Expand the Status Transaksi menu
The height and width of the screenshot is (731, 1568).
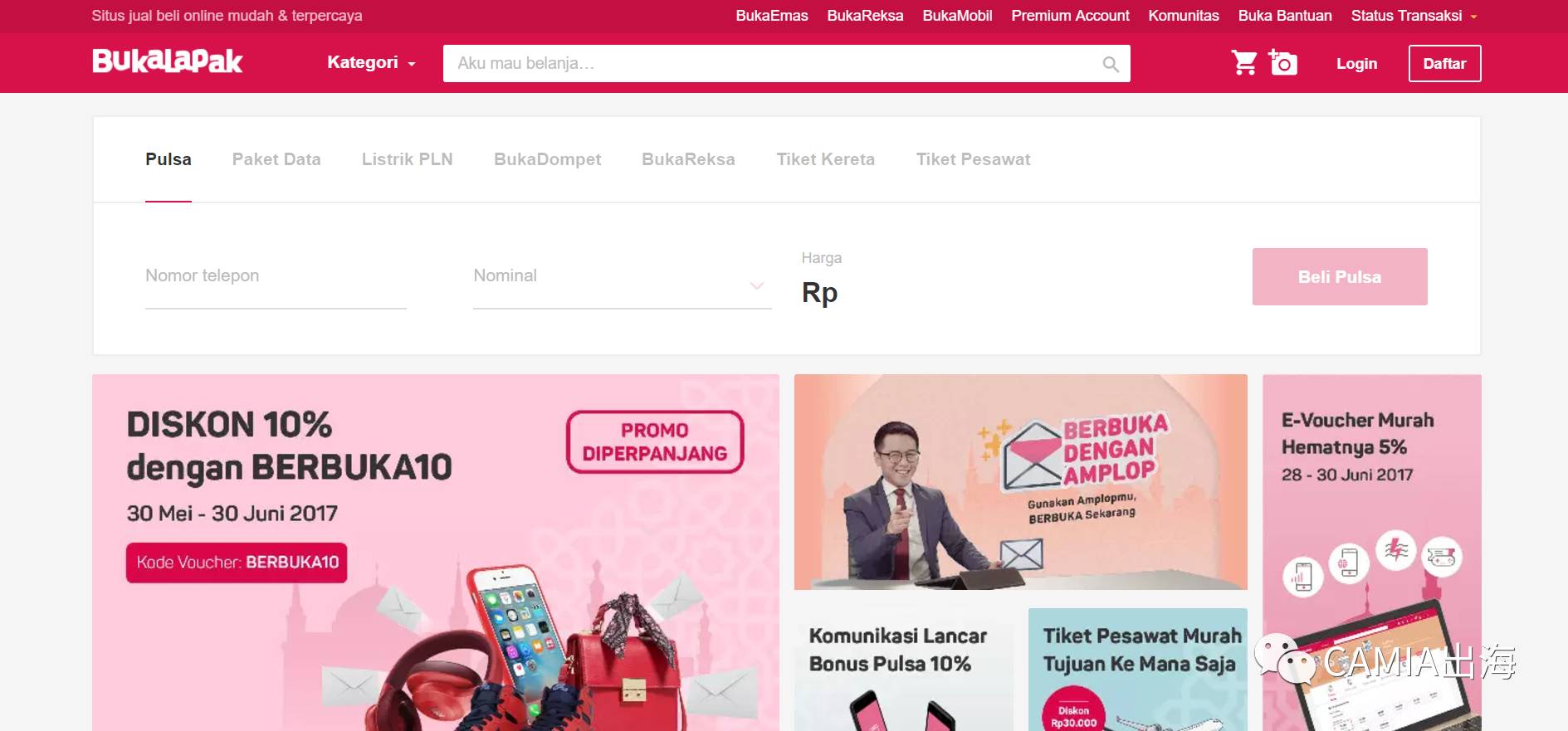pyautogui.click(x=1414, y=16)
